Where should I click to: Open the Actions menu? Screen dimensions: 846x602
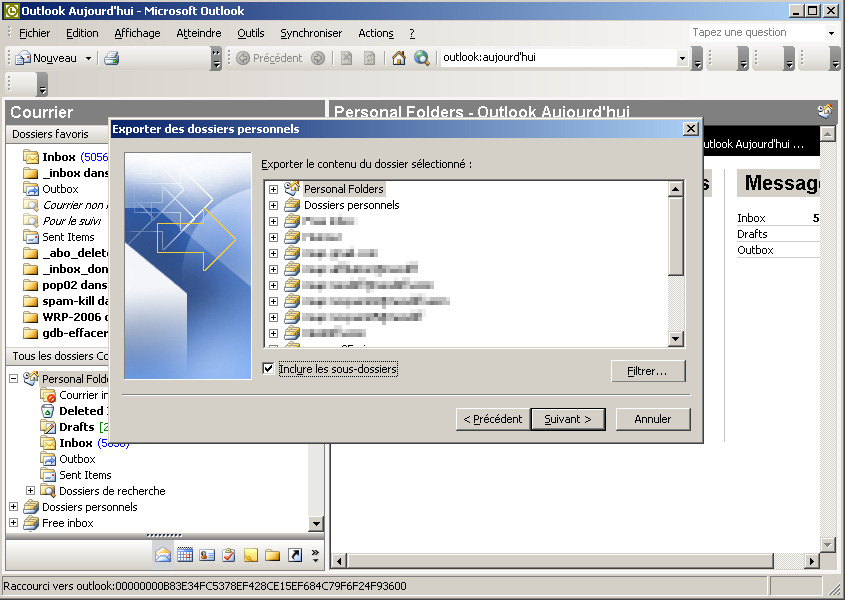376,33
